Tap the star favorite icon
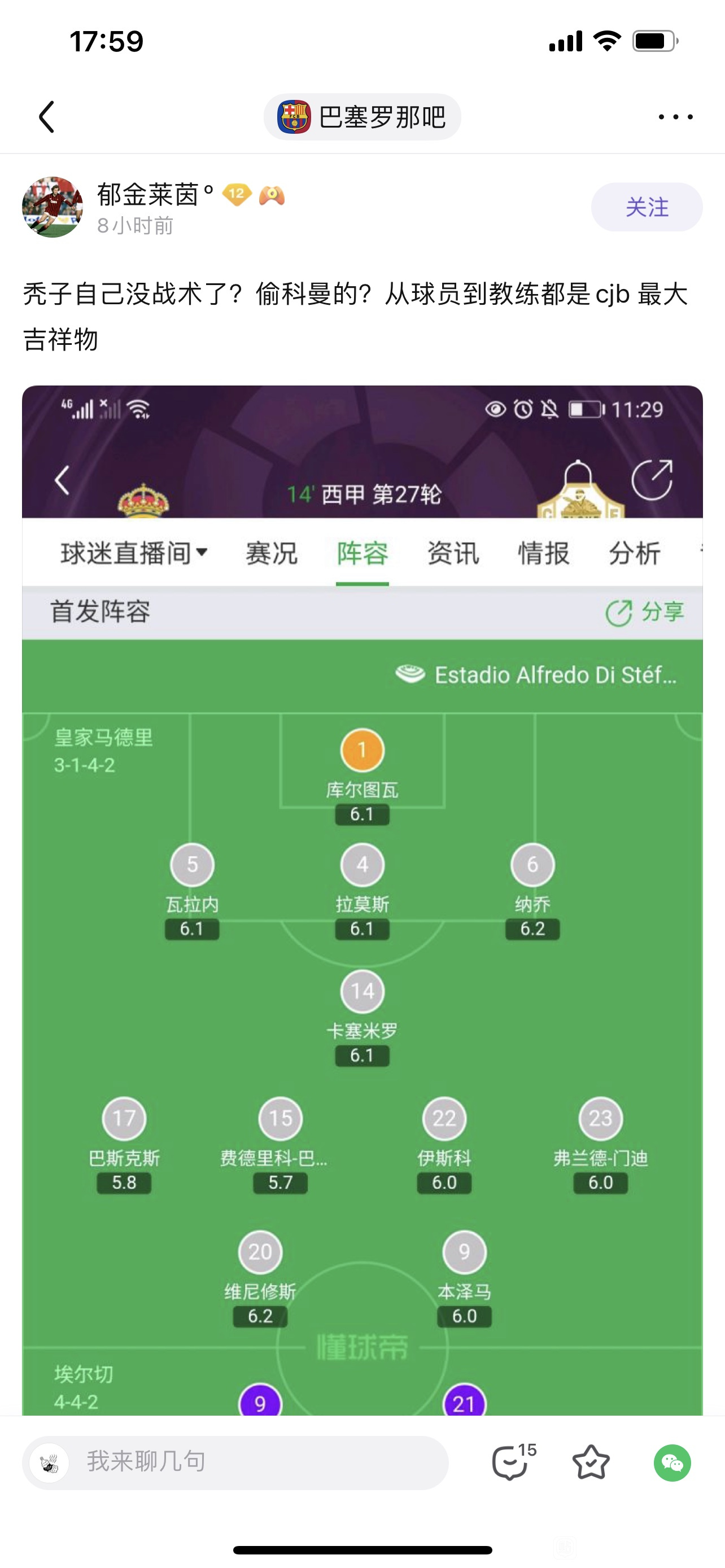The width and height of the screenshot is (725, 1568). (591, 1462)
